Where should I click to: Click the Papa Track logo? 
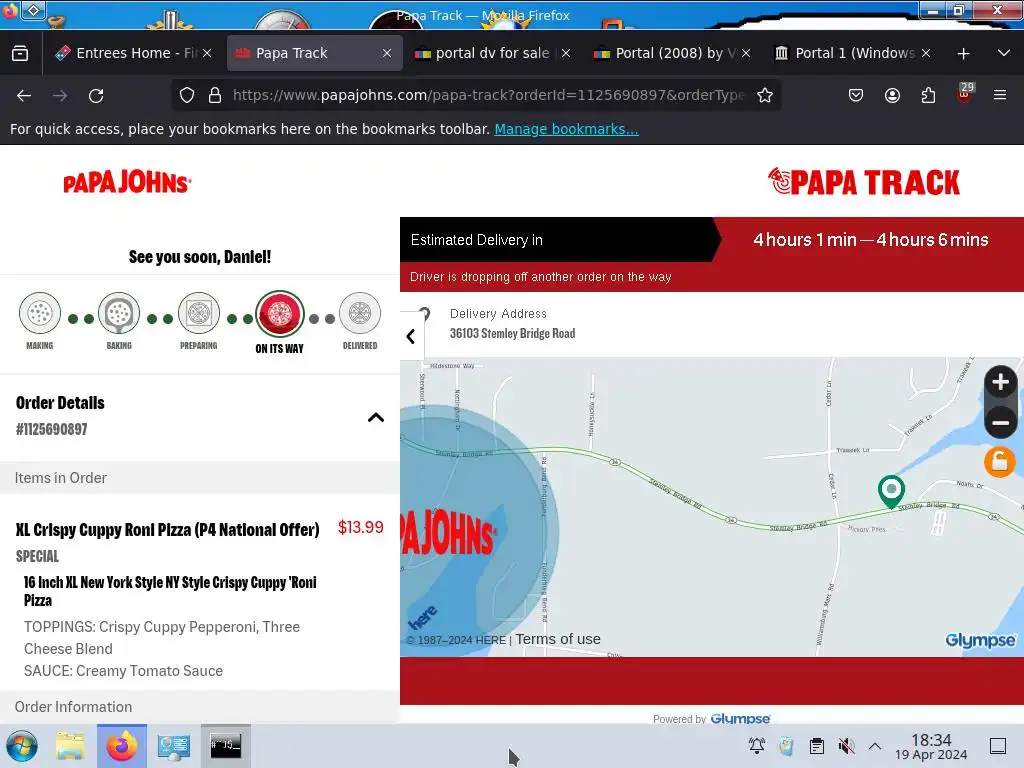[x=863, y=182]
